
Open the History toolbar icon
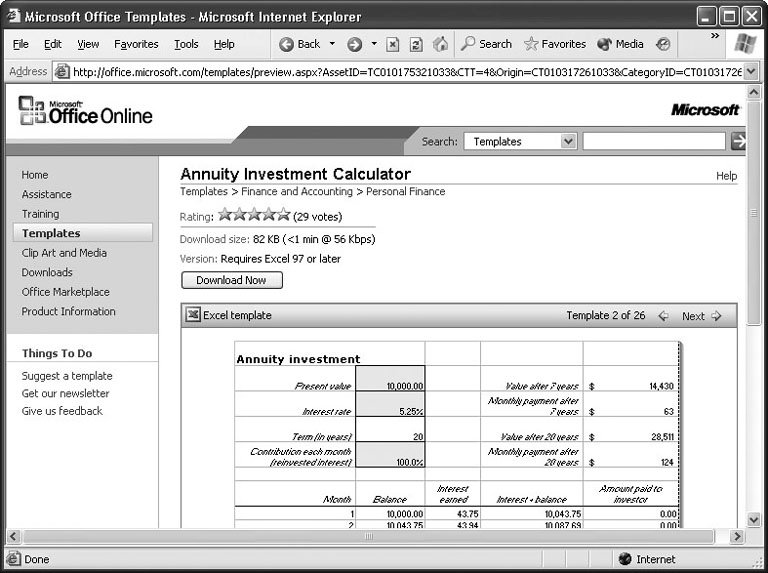(663, 44)
